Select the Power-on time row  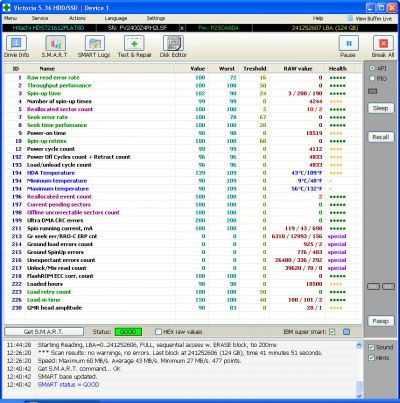pyautogui.click(x=183, y=133)
